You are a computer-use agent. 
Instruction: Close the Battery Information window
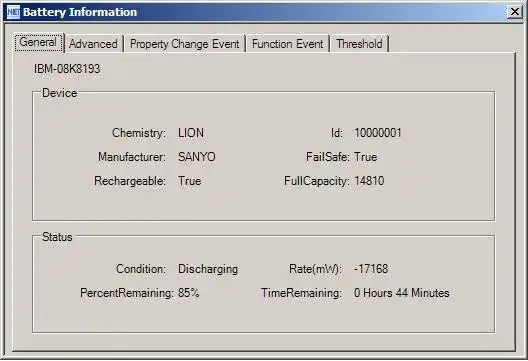pos(515,12)
